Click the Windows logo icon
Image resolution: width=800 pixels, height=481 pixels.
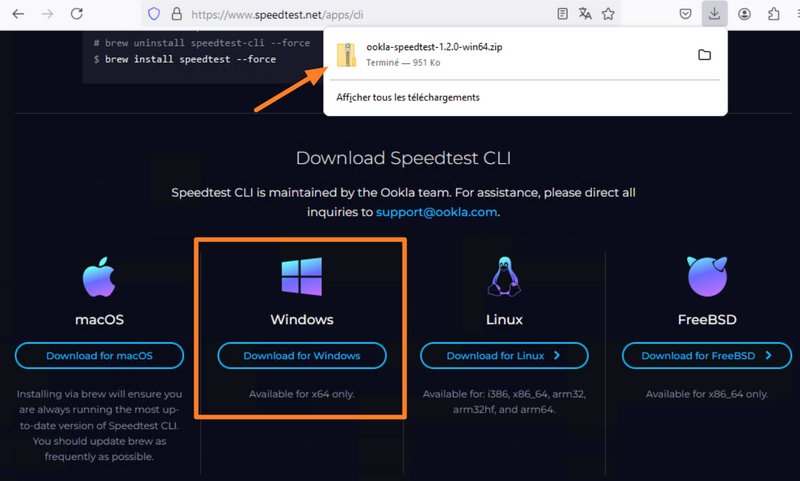302,276
